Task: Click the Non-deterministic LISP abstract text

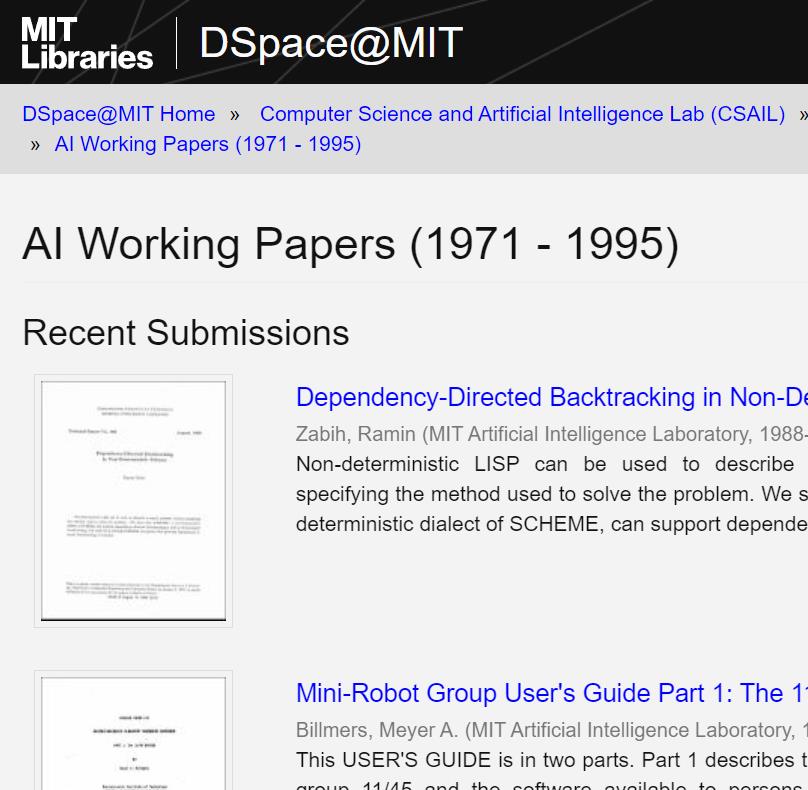Action: pos(551,494)
